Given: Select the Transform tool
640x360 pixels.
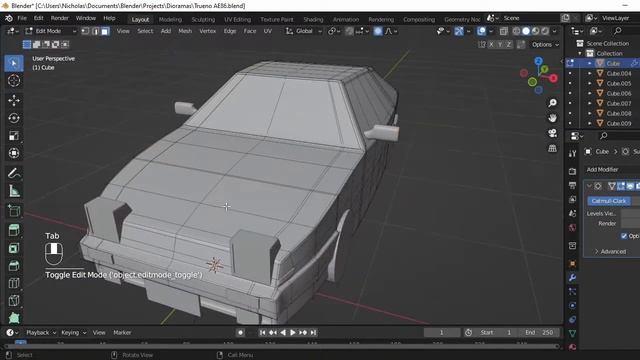Looking at the screenshot, I should point(14,153).
